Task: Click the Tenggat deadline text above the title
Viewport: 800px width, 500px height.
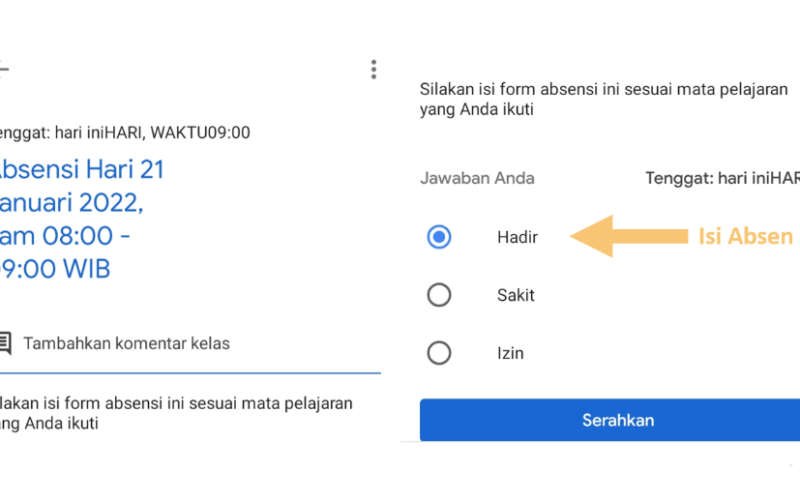Action: 124,133
